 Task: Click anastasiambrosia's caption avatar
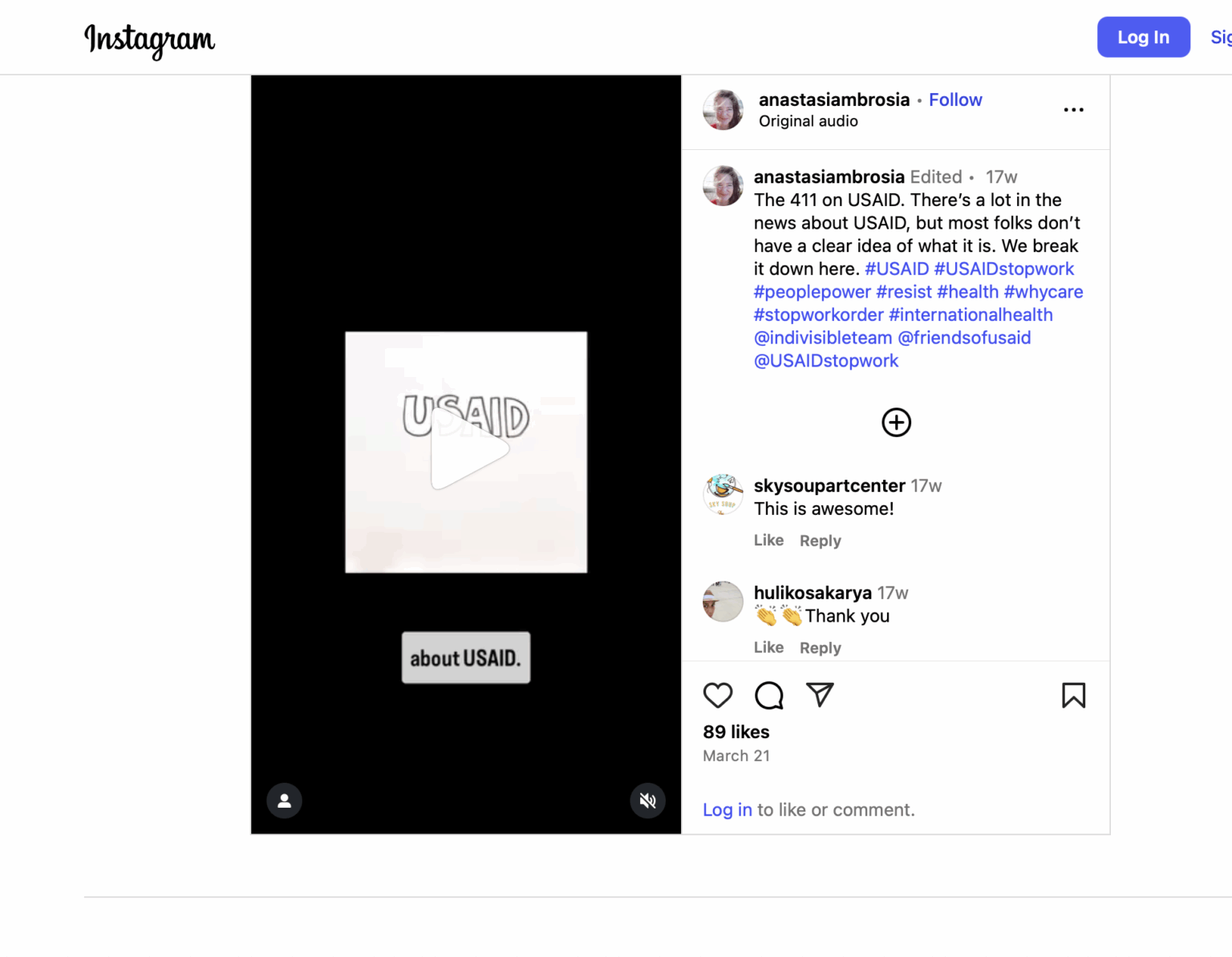coord(723,186)
